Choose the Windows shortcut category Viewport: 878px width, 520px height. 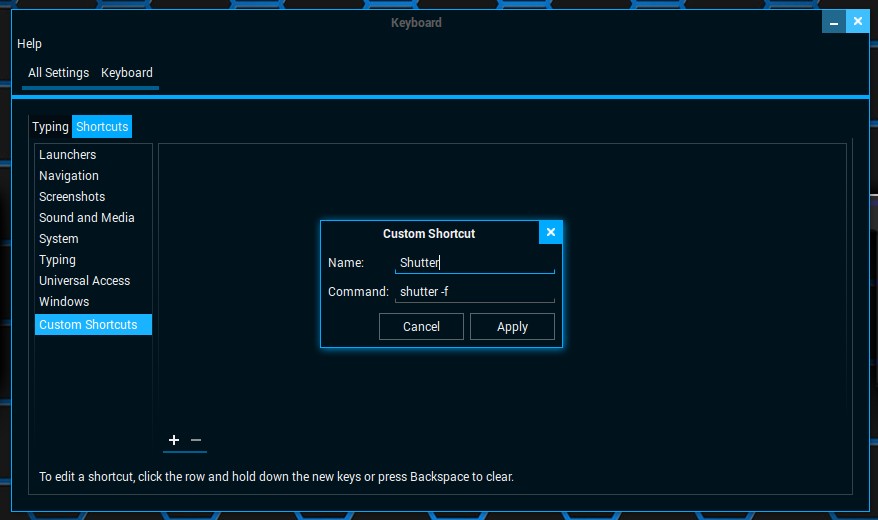pos(64,302)
